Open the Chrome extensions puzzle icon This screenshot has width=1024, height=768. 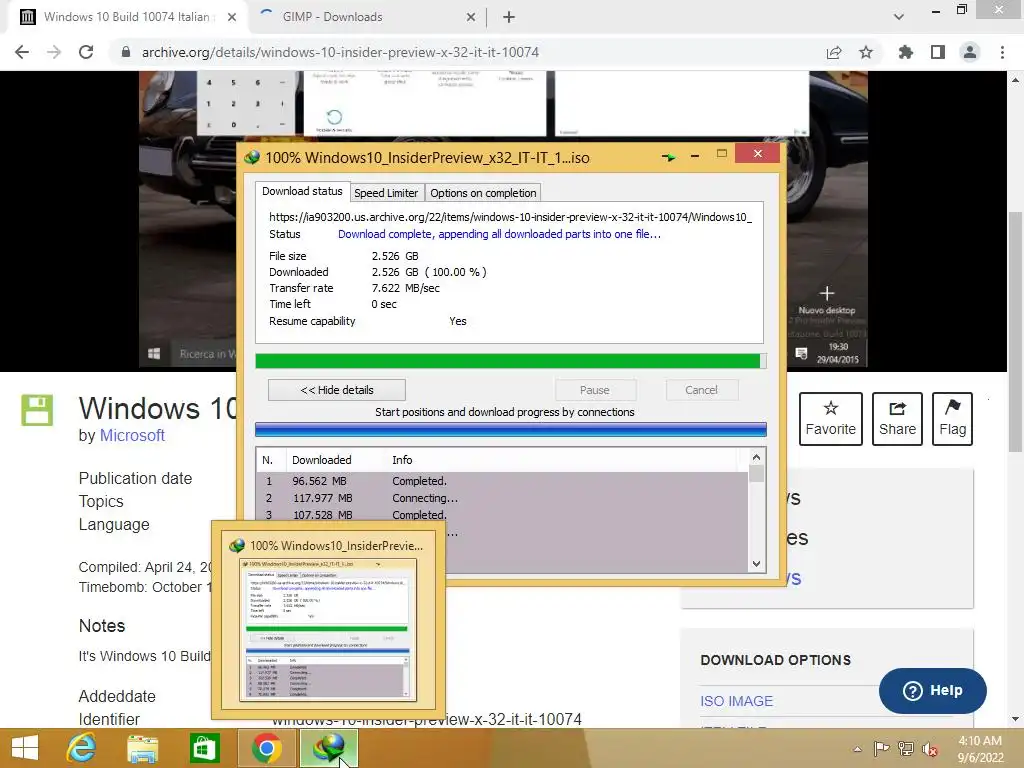pyautogui.click(x=906, y=52)
